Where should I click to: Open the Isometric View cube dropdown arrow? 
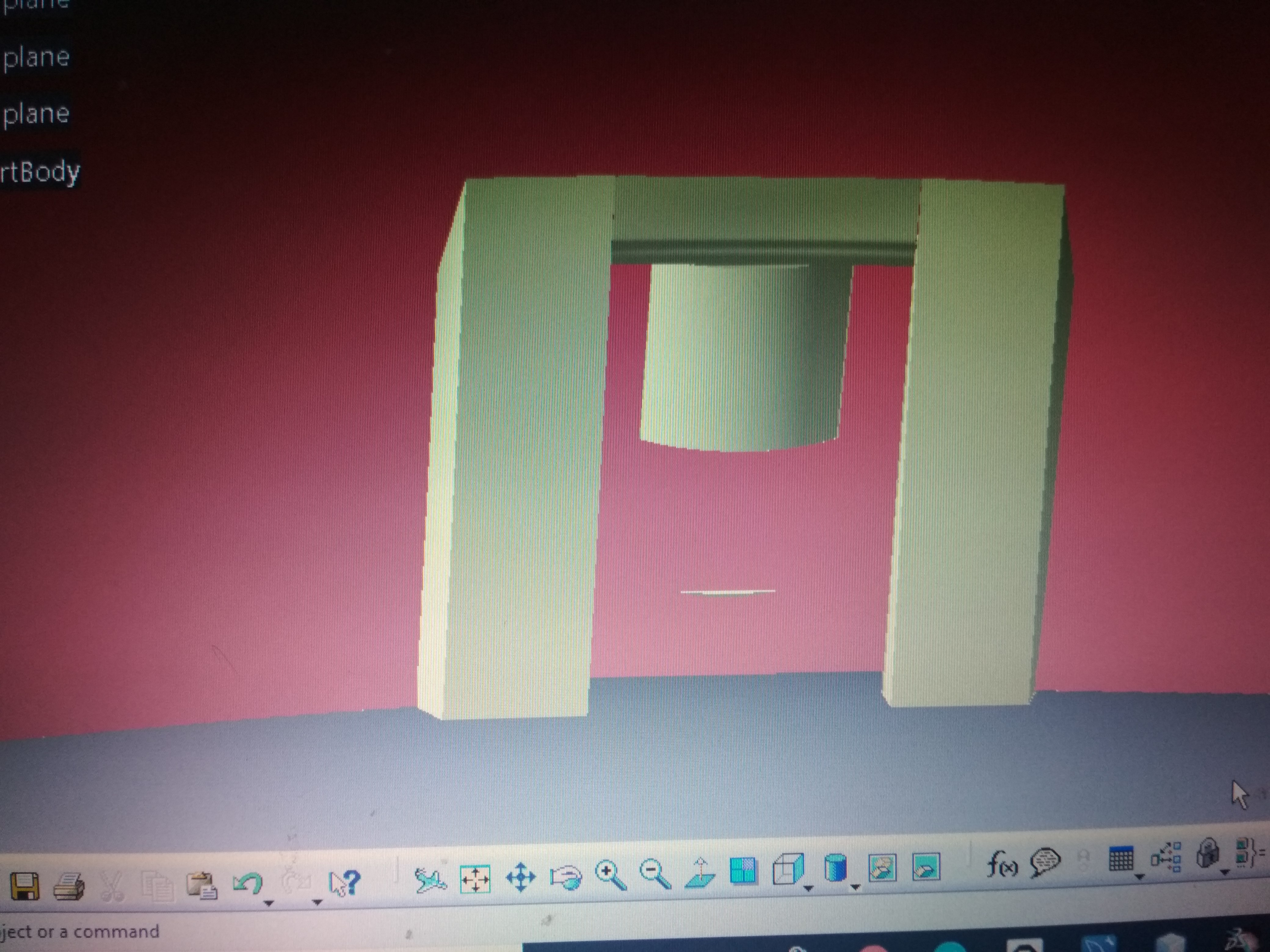[x=808, y=889]
